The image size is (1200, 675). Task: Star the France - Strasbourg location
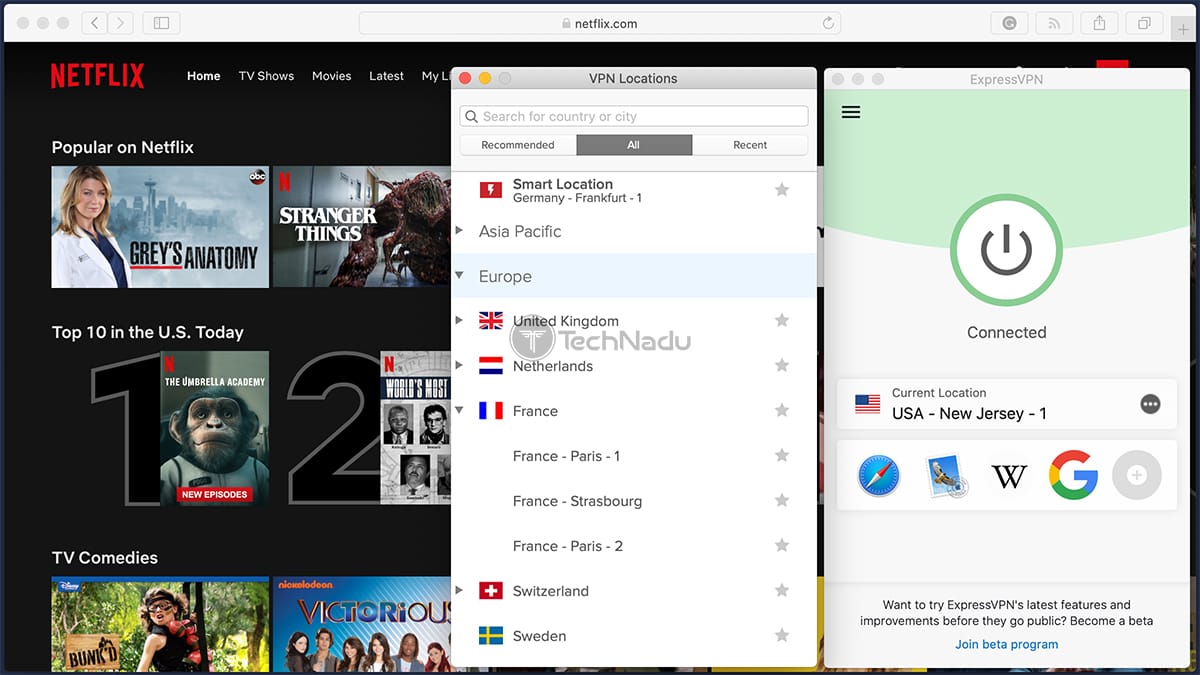(782, 501)
